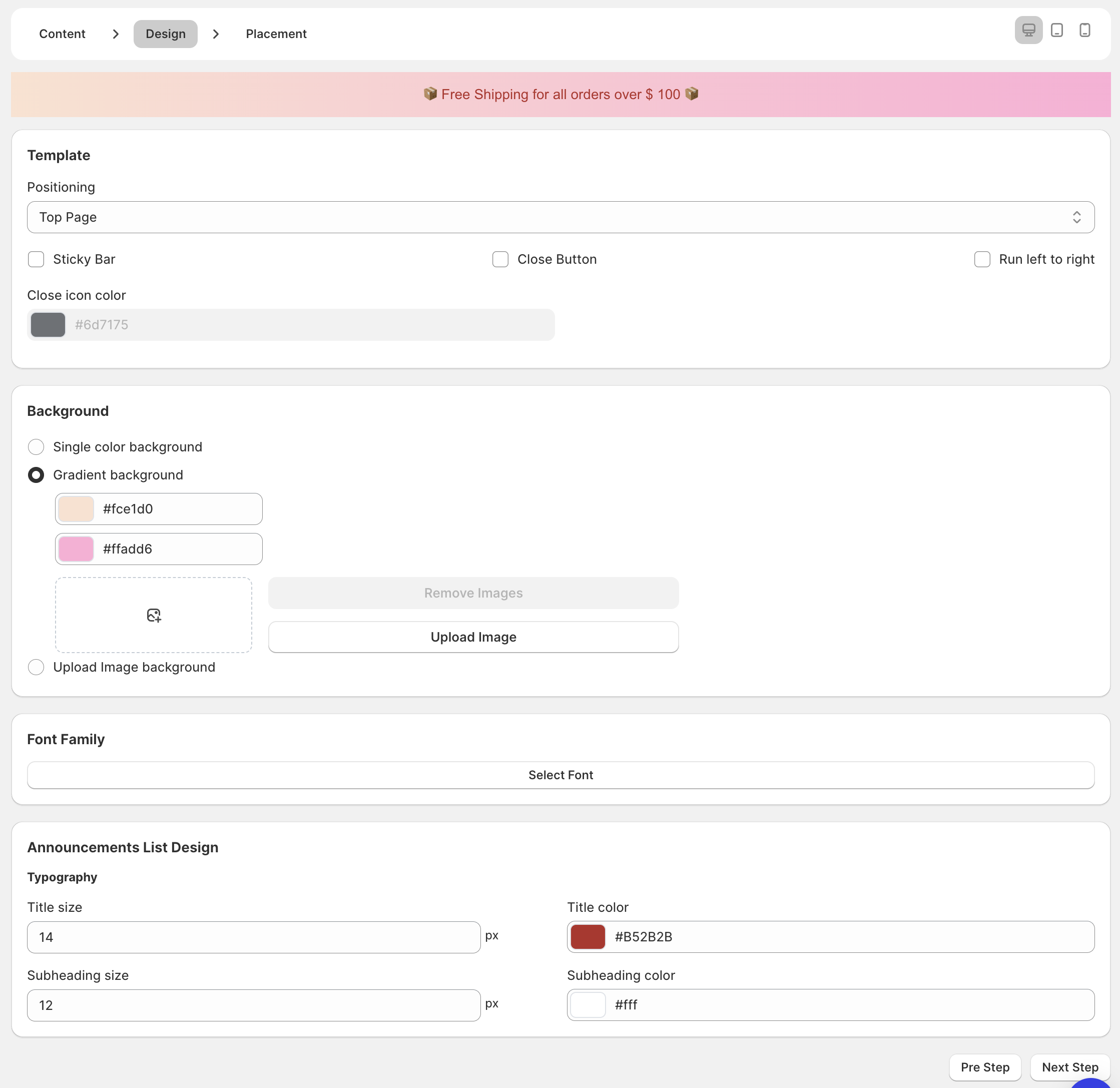
Task: Click chevron arrow after Design step
Action: pos(215,35)
